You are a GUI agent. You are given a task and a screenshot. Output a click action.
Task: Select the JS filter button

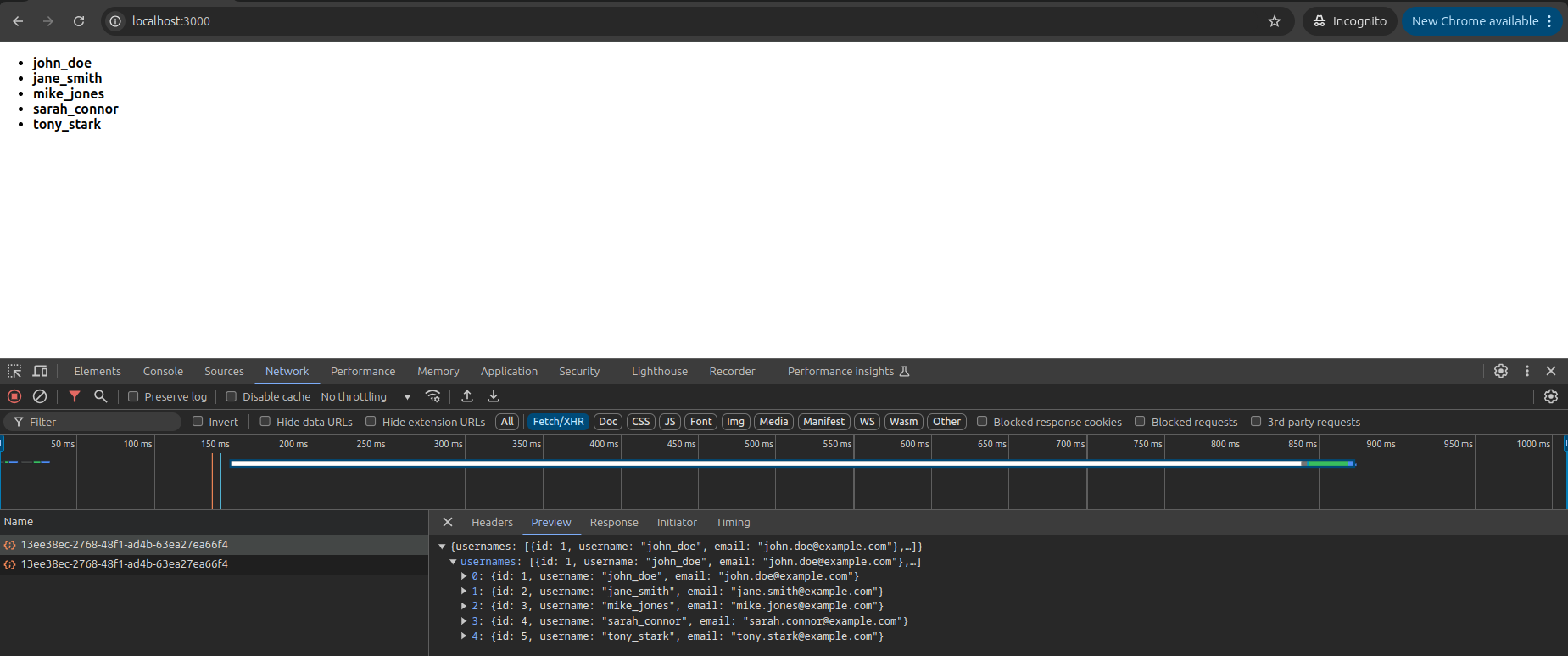[x=670, y=422]
